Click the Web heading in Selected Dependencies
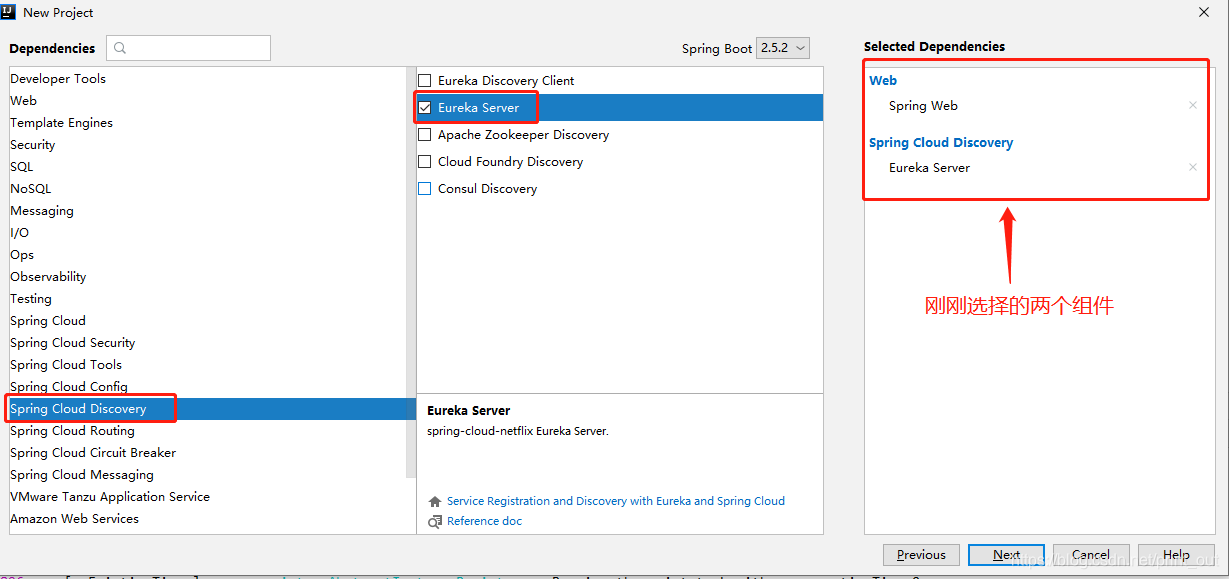 coord(883,80)
